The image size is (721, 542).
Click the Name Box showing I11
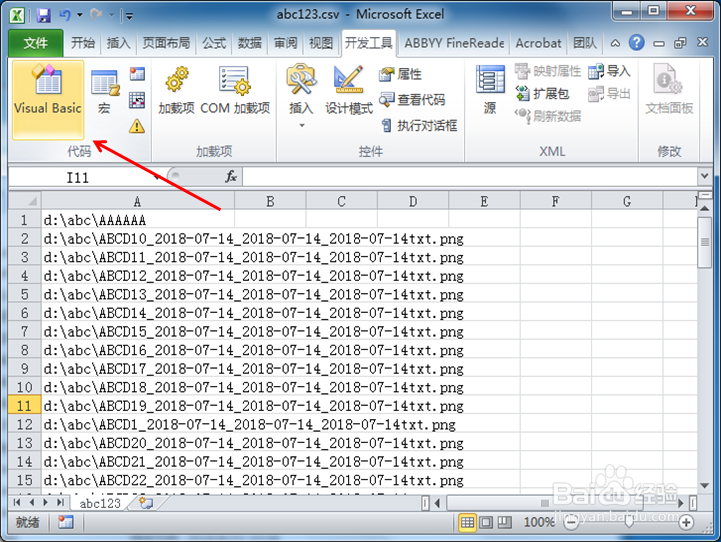pos(78,177)
